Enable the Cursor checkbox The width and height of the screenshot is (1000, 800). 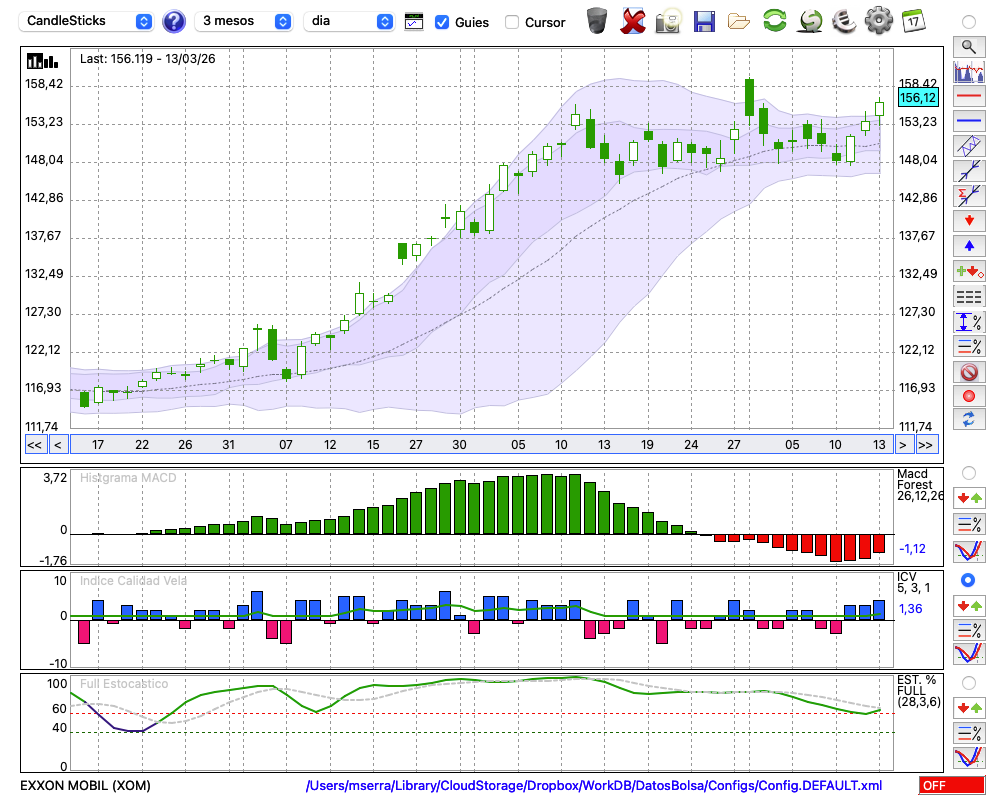(512, 22)
